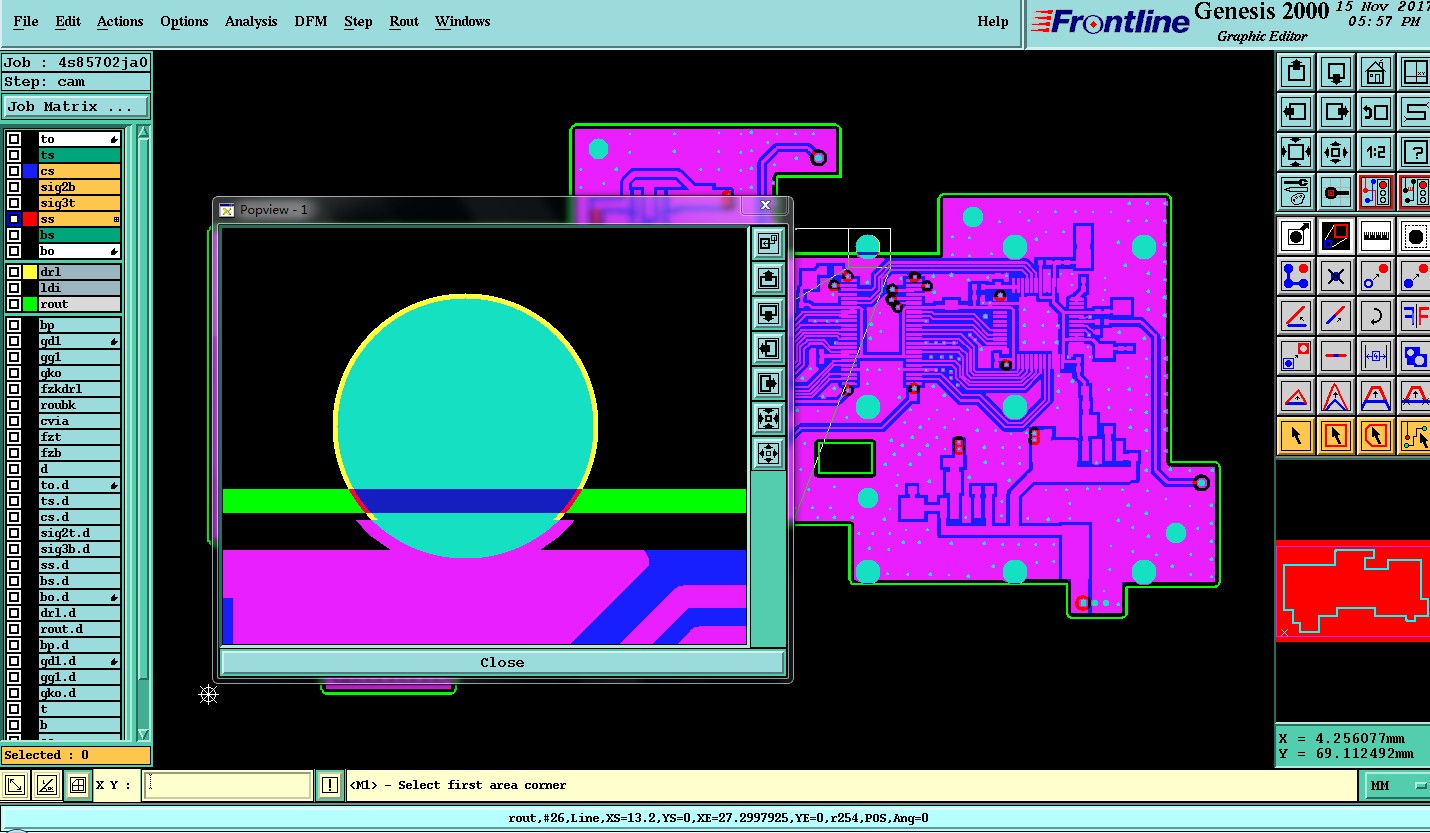Click the blue connected nodes tool icon
Image resolution: width=1430 pixels, height=833 pixels.
point(1297,275)
